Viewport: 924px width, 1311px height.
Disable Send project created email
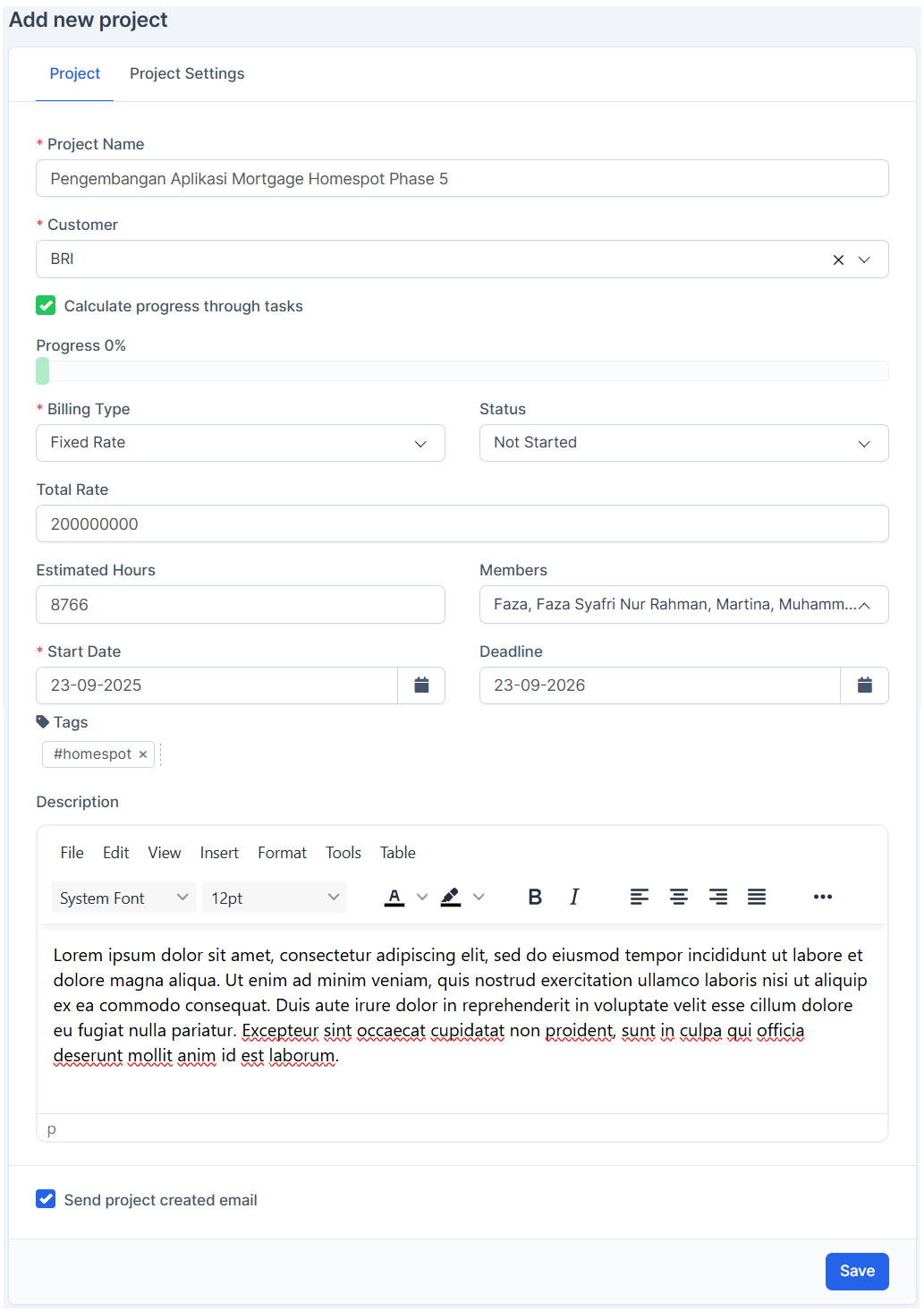[x=46, y=1199]
